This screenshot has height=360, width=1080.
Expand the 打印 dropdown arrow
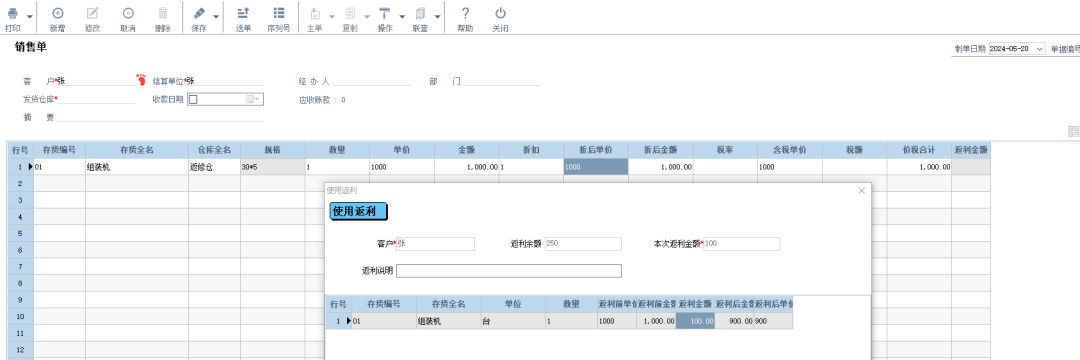click(x=30, y=17)
